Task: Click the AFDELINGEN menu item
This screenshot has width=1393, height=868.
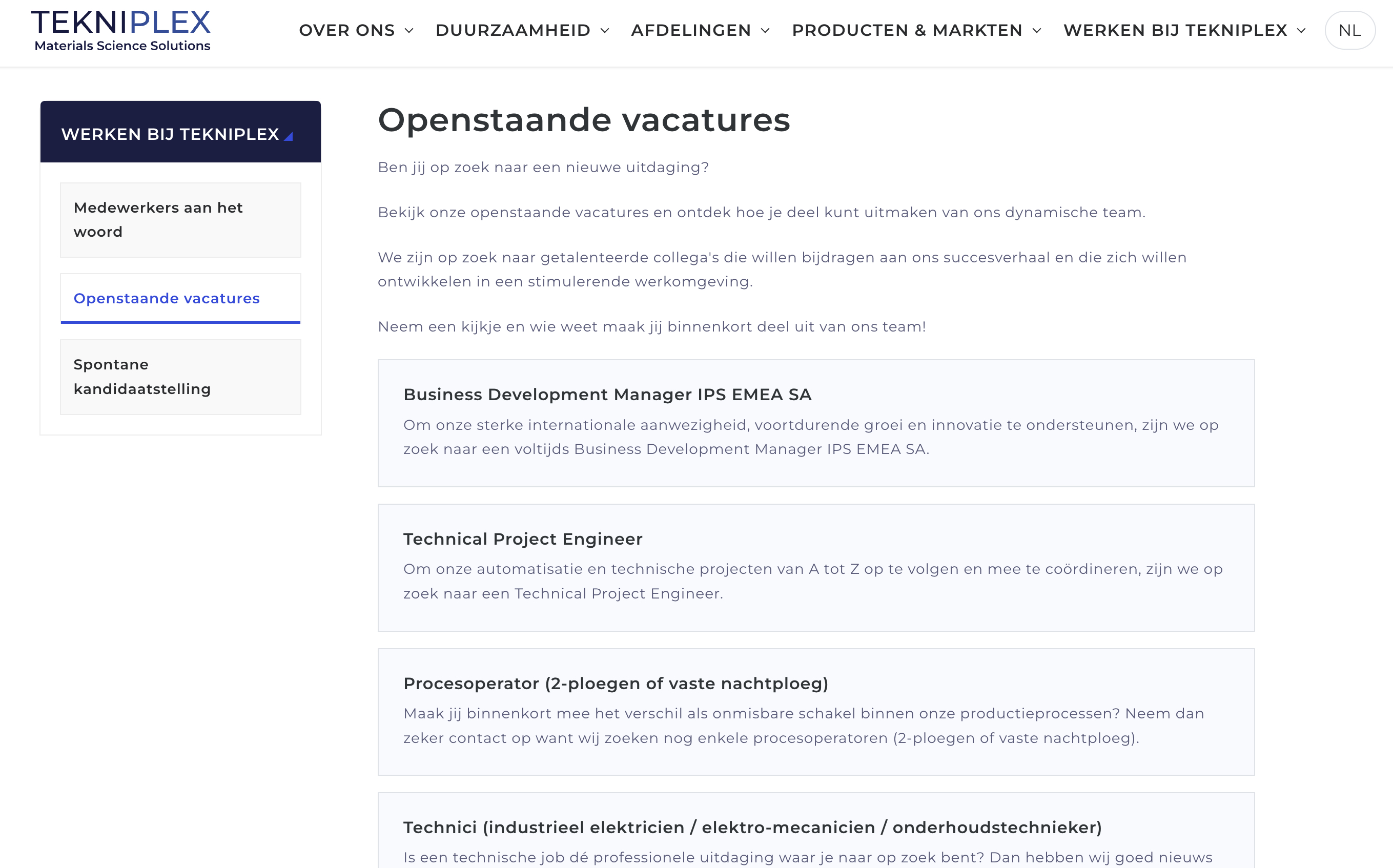Action: 691,30
